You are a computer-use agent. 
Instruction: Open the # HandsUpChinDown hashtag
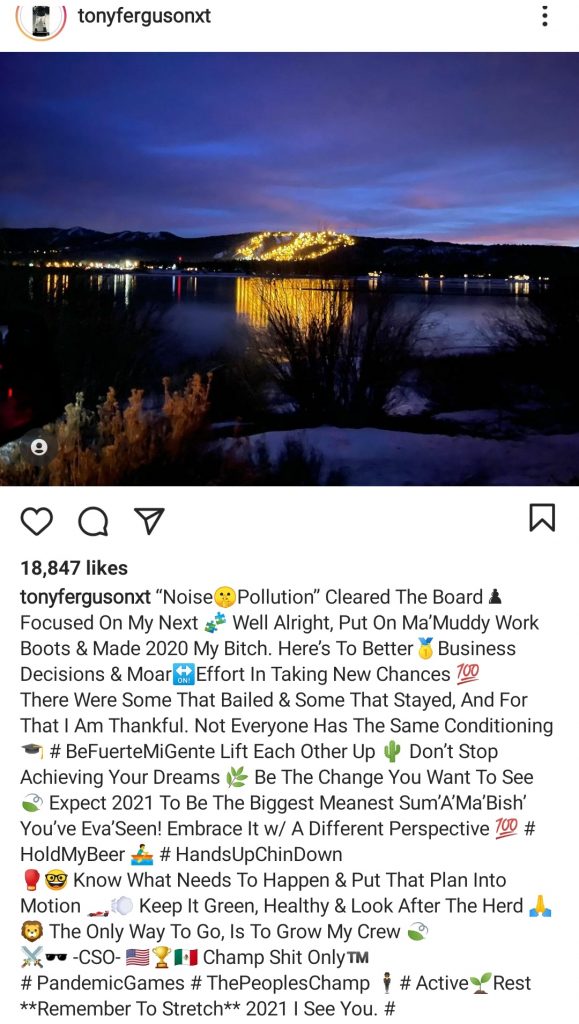pyautogui.click(x=251, y=854)
